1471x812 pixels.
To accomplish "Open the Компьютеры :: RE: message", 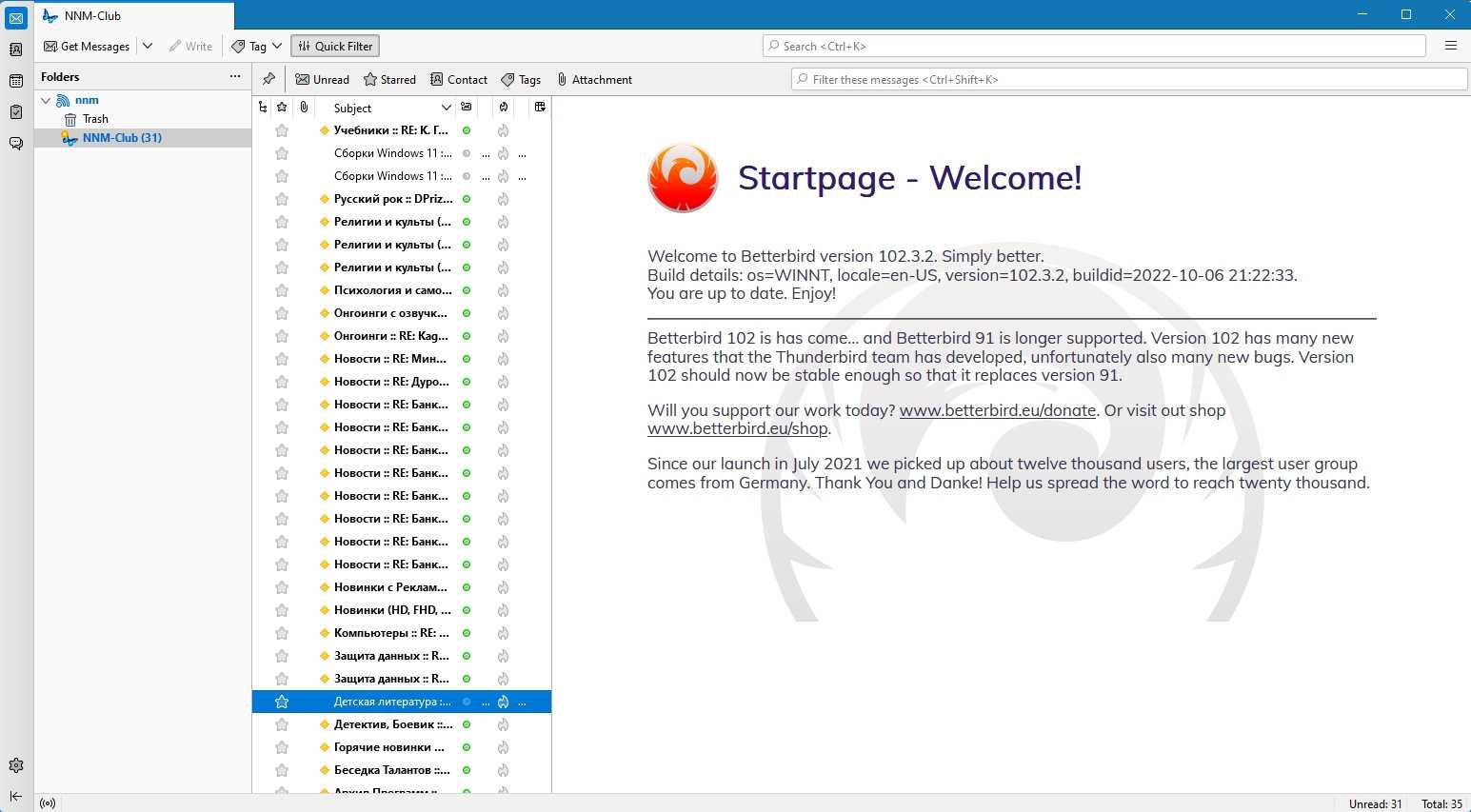I will coord(391,633).
